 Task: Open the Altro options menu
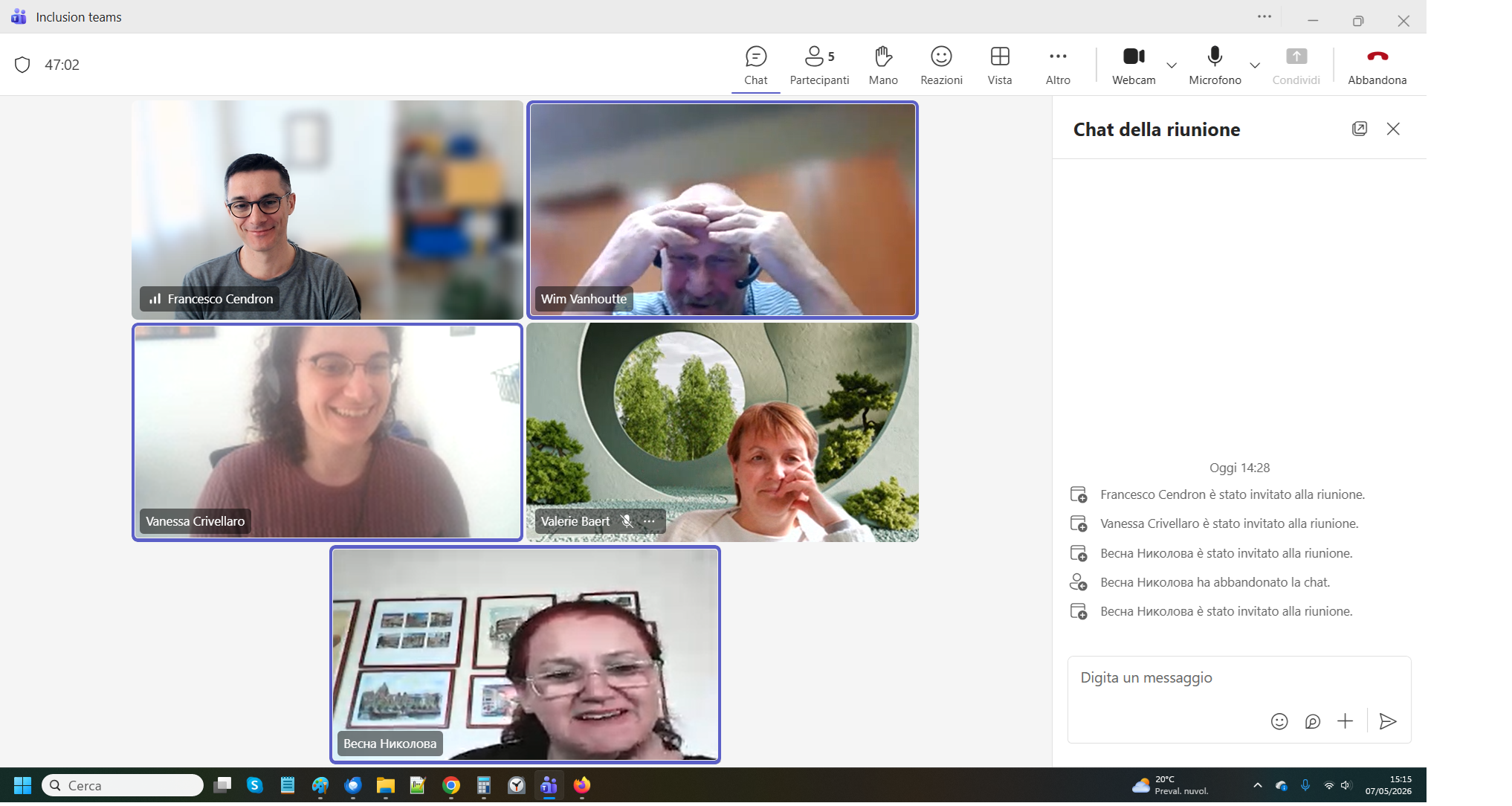coord(1058,65)
